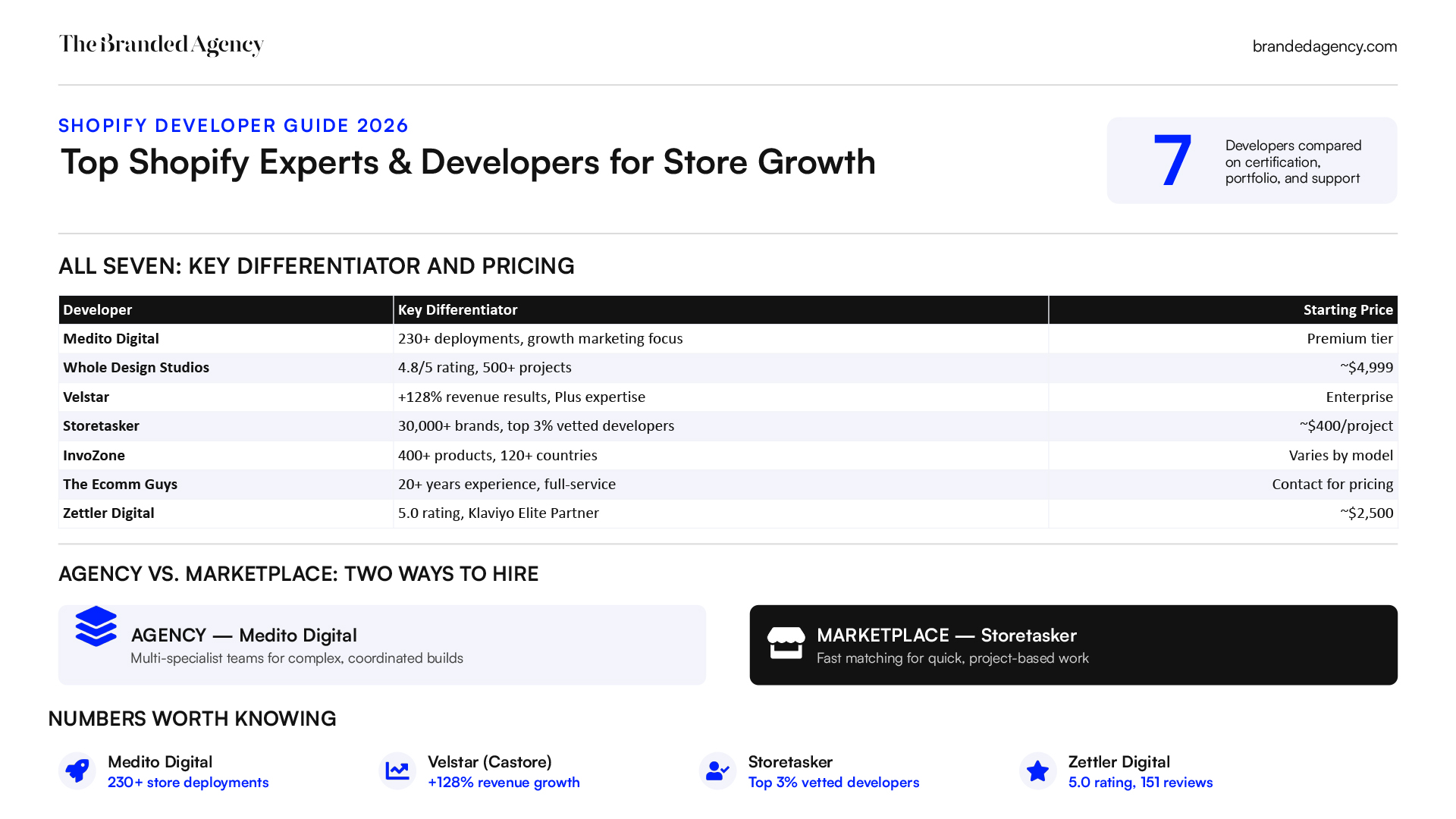Click 'Multi-specialist teams for complex, coordinated builds'
This screenshot has height=819, width=1456.
[297, 658]
